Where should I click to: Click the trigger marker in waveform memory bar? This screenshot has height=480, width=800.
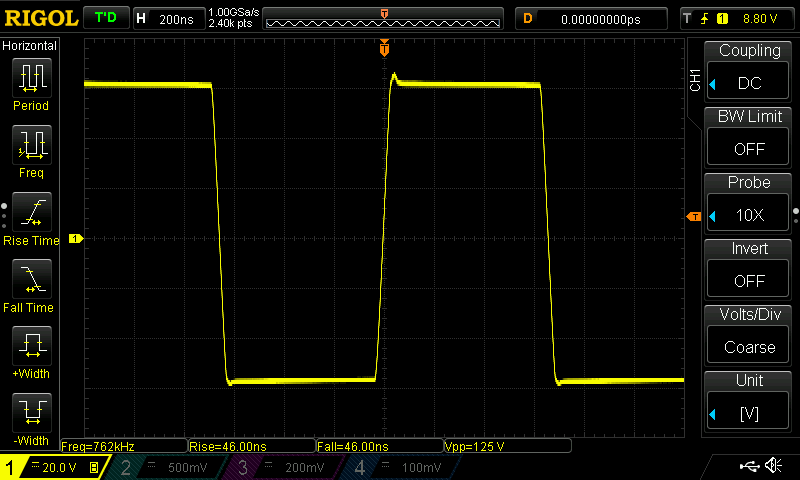tap(384, 14)
